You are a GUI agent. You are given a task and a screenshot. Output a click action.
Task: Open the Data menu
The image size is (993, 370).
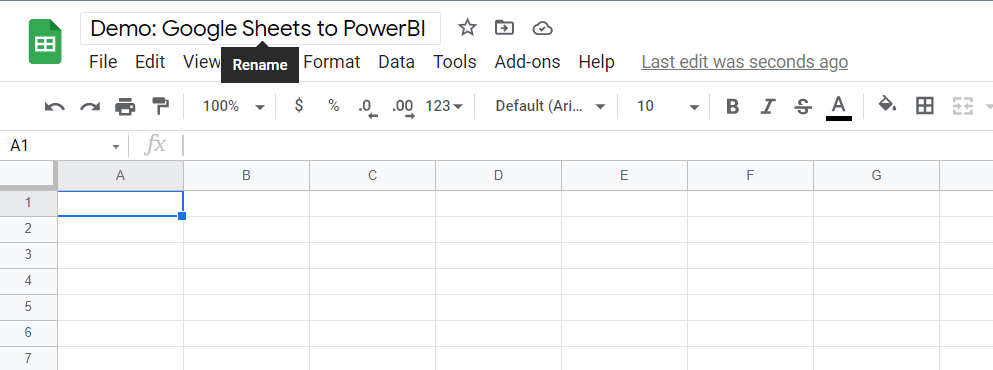click(396, 61)
